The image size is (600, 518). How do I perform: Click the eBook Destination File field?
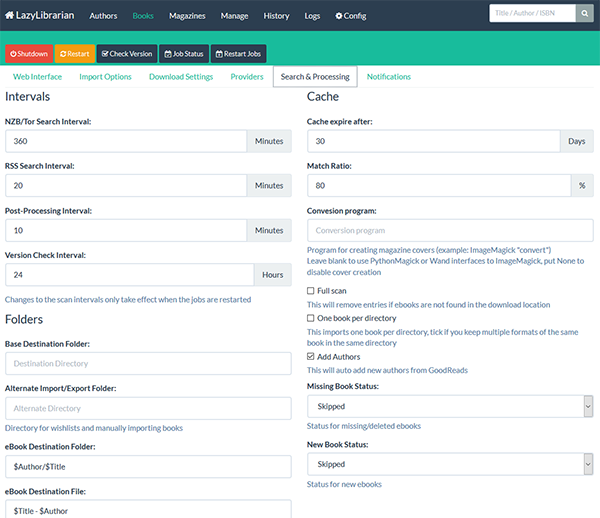tap(148, 509)
